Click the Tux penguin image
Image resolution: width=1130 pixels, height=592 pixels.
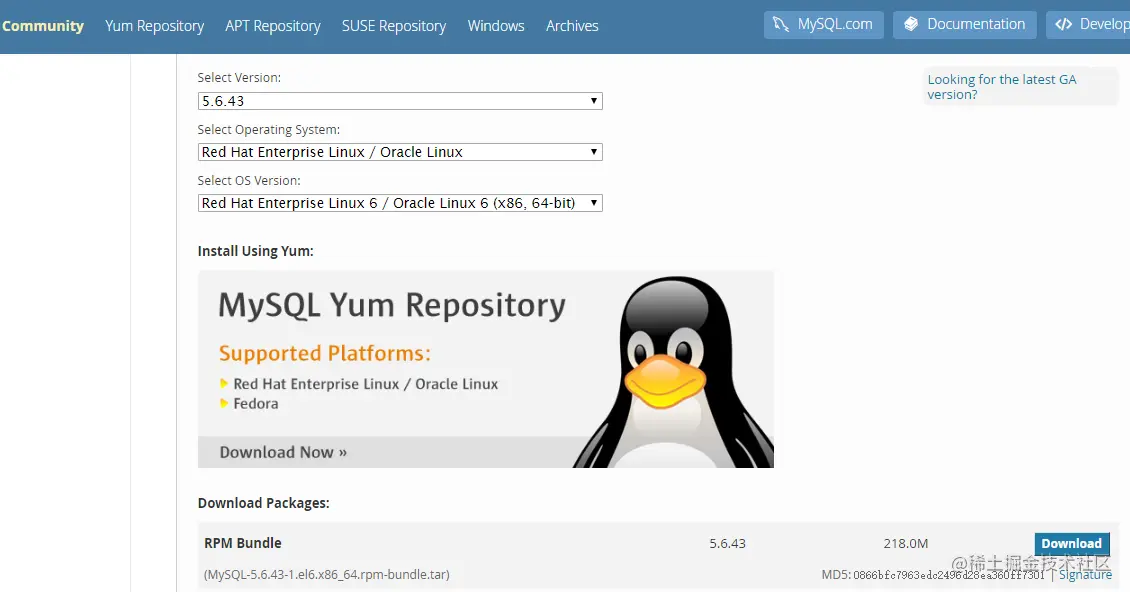674,372
